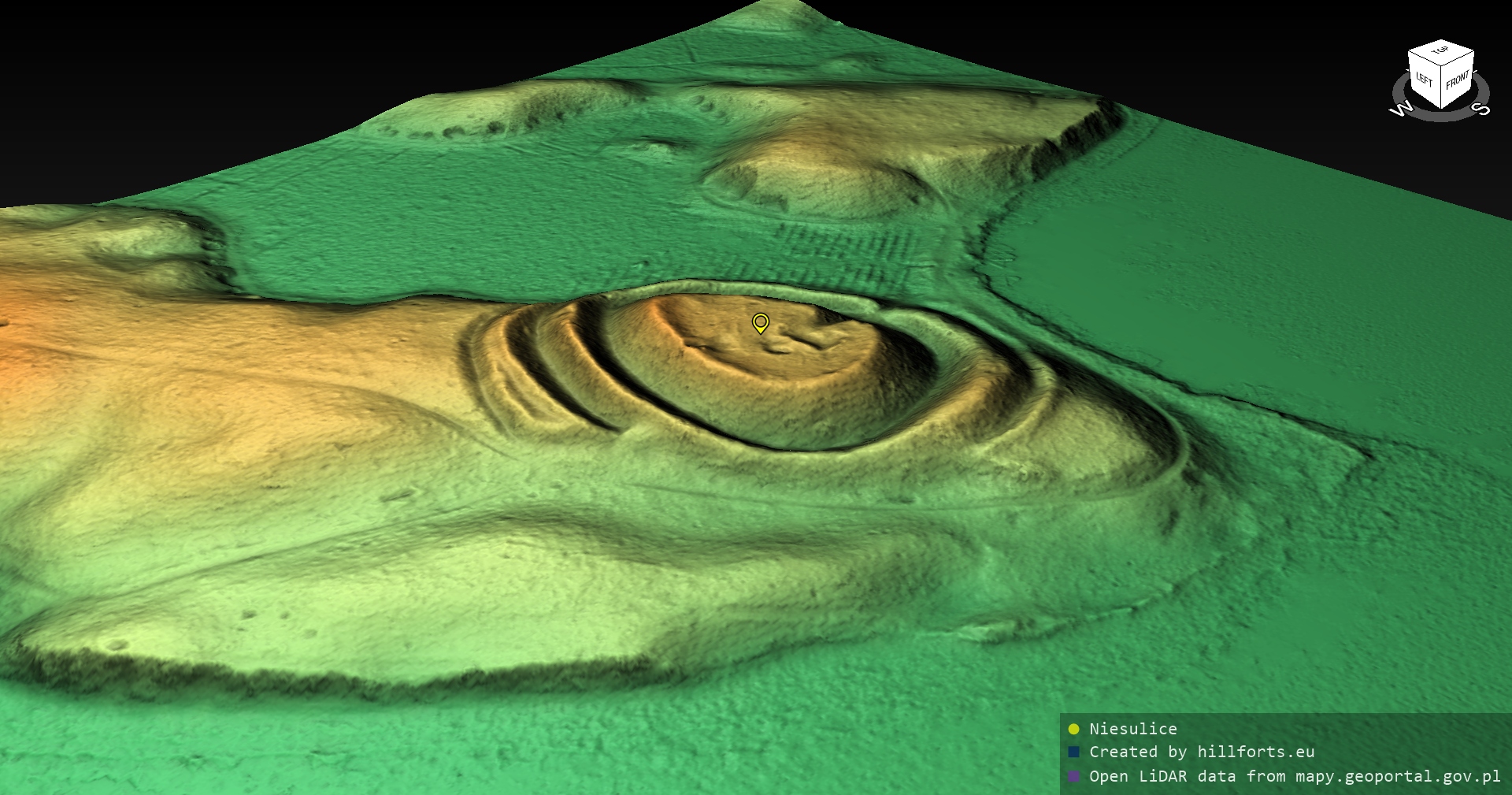1512x795 pixels.
Task: Open the Created by hillforts.eu credit
Action: tap(1201, 752)
